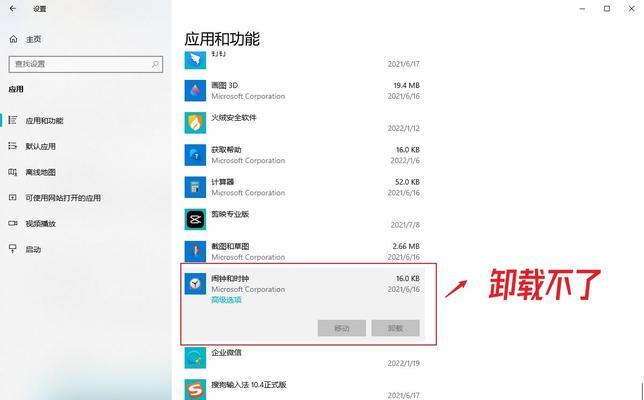Click the 默认应用 sidebar icon
This screenshot has width=644, height=400.
(x=13, y=146)
